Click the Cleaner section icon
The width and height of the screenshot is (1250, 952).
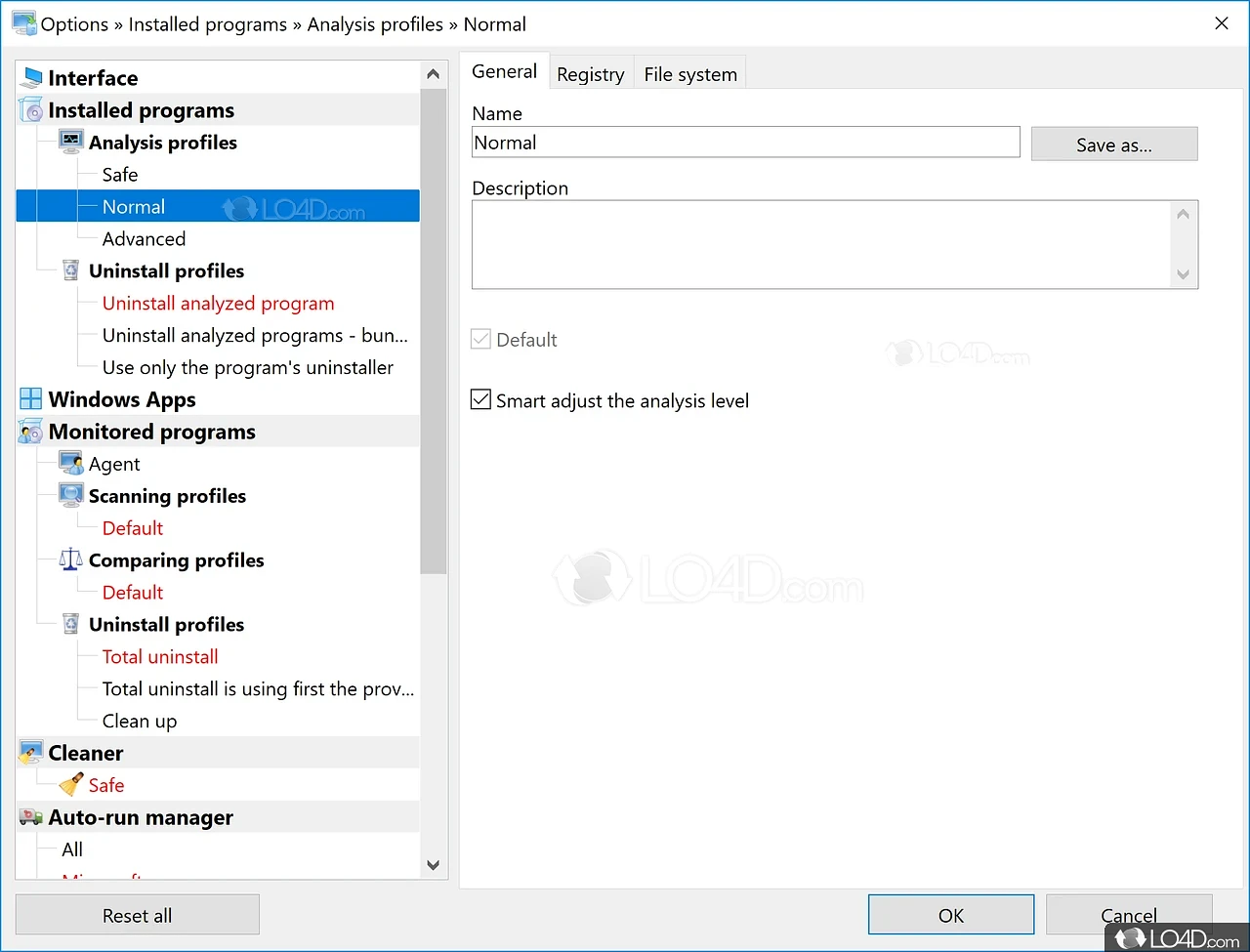point(31,753)
